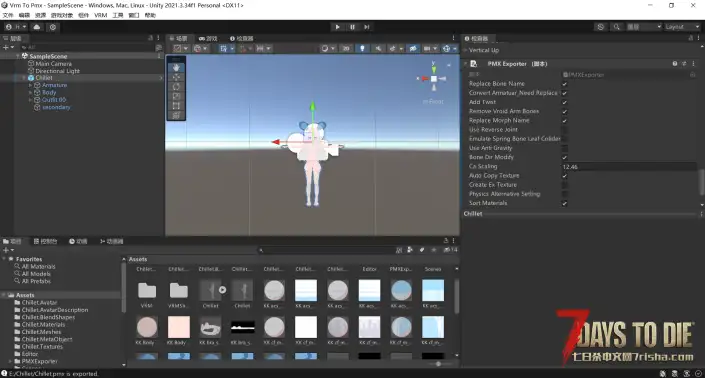Expand the PMXExporter folder in project tree
Screen dimensions: 705x378
(x=10, y=361)
